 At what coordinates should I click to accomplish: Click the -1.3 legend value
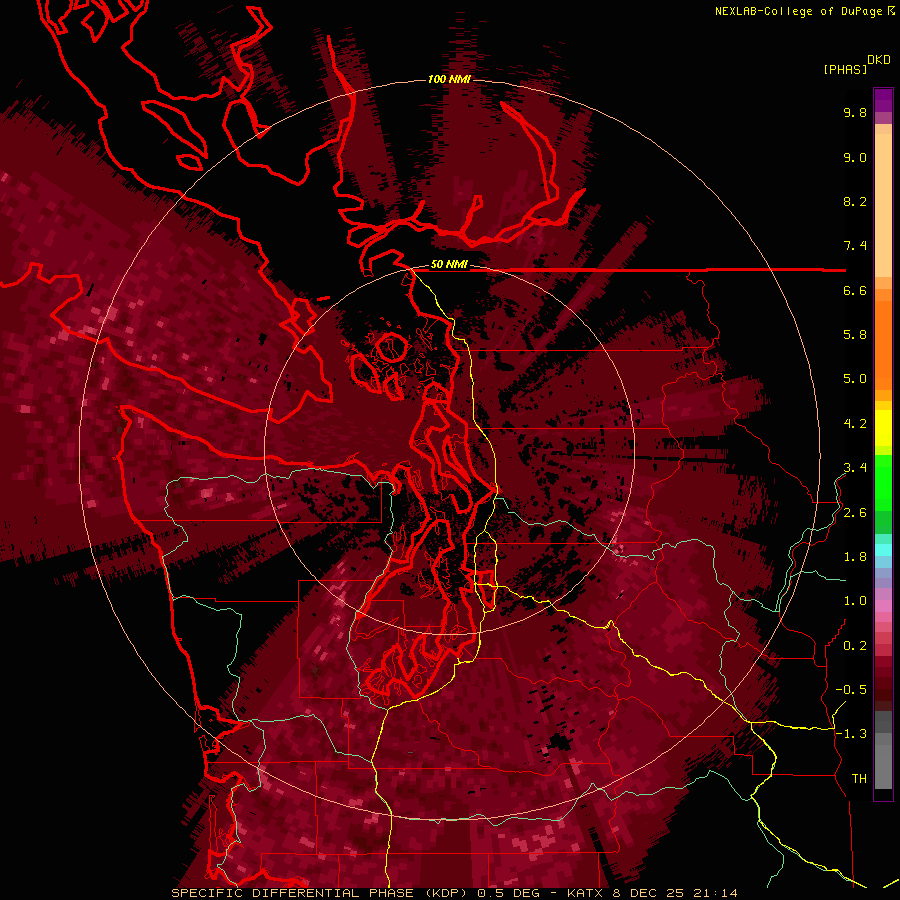851,734
